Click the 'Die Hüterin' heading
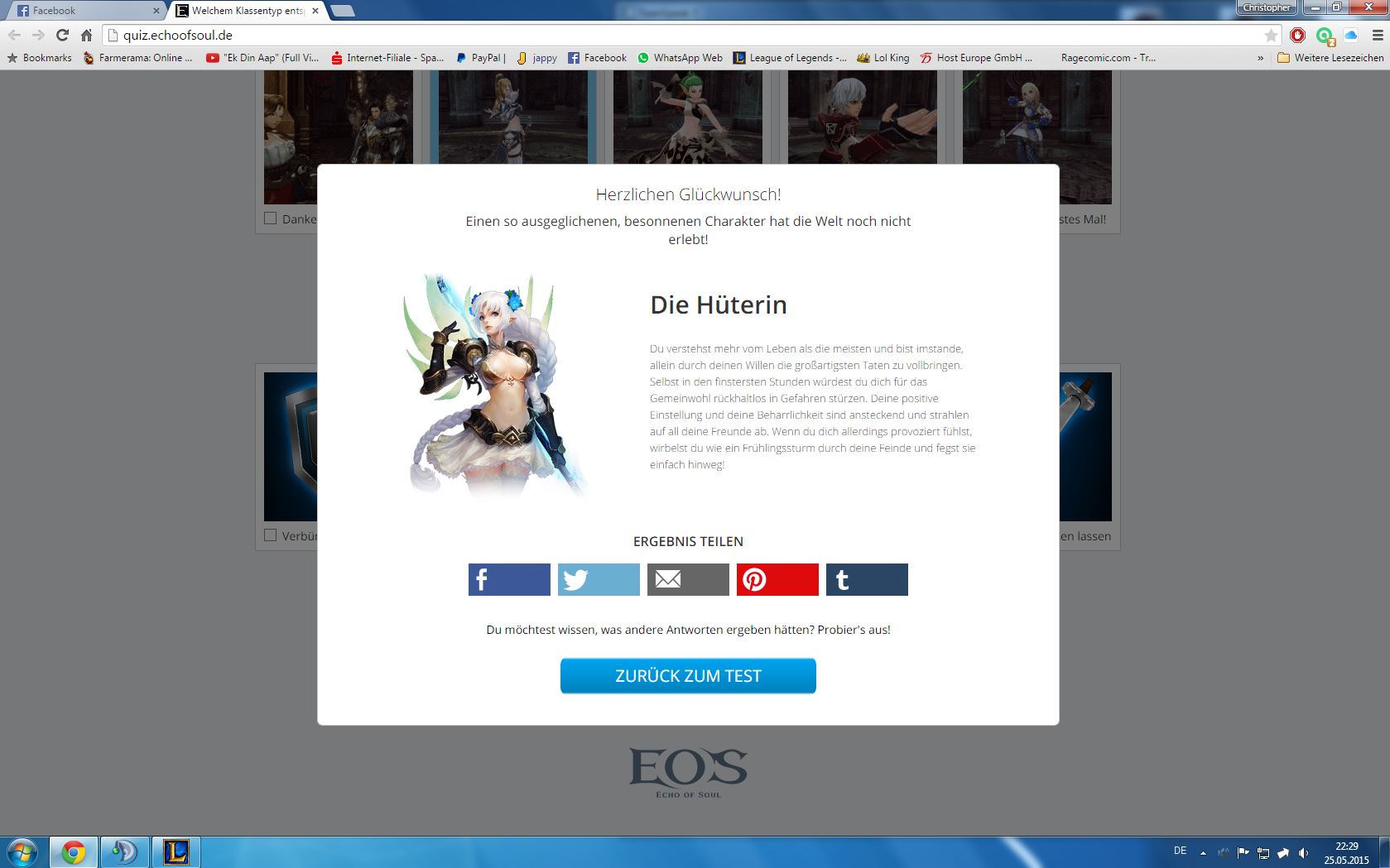The image size is (1390, 868). click(719, 305)
